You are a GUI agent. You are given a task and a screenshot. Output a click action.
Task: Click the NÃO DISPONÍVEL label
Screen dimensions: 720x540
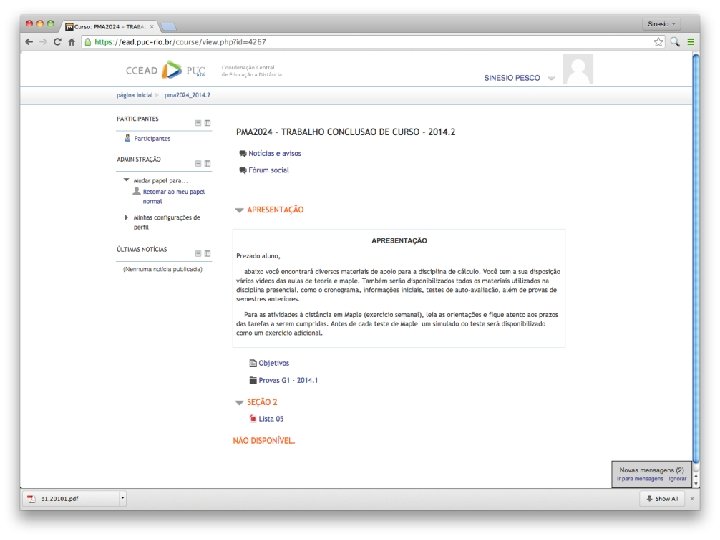coord(264,441)
